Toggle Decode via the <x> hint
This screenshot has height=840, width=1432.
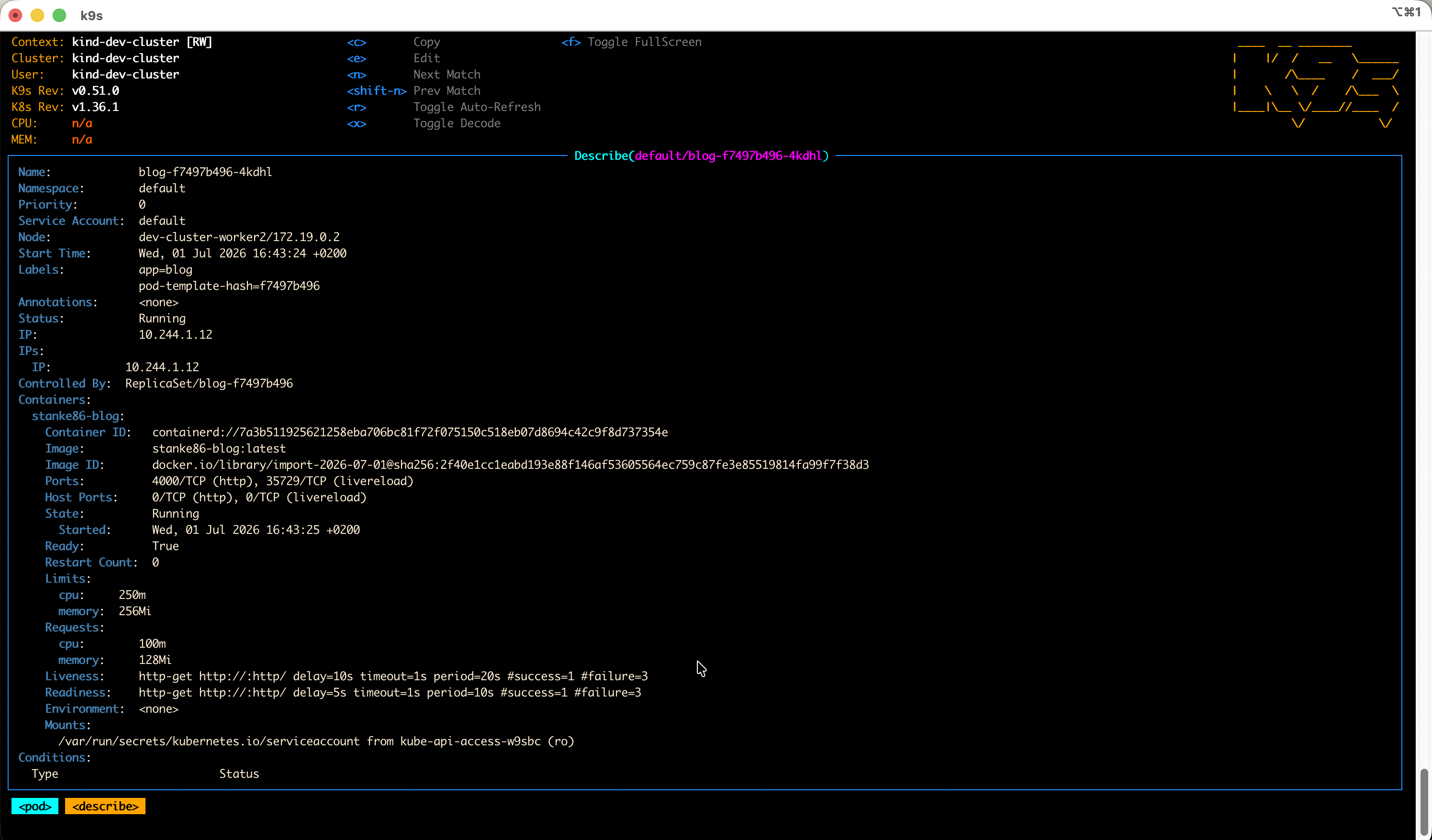(424, 123)
